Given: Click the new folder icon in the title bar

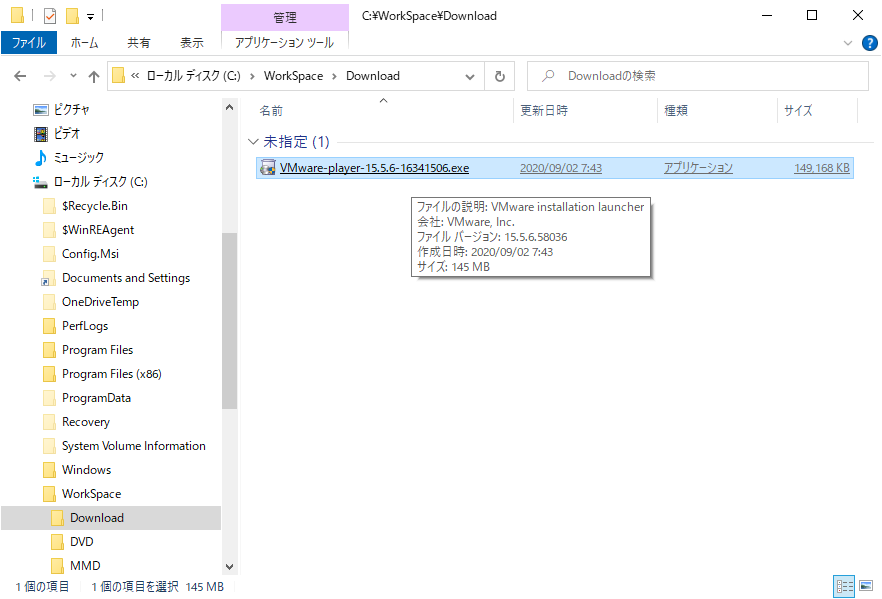Looking at the screenshot, I should tap(72, 16).
